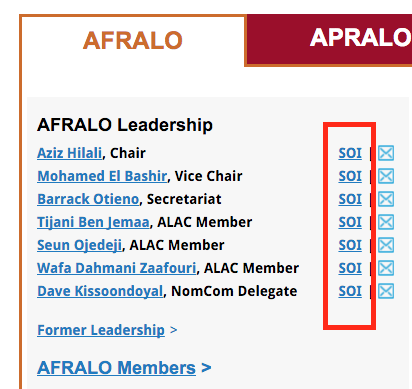The image size is (412, 389).
Task: Select the AFRALO tab
Action: coord(133,41)
